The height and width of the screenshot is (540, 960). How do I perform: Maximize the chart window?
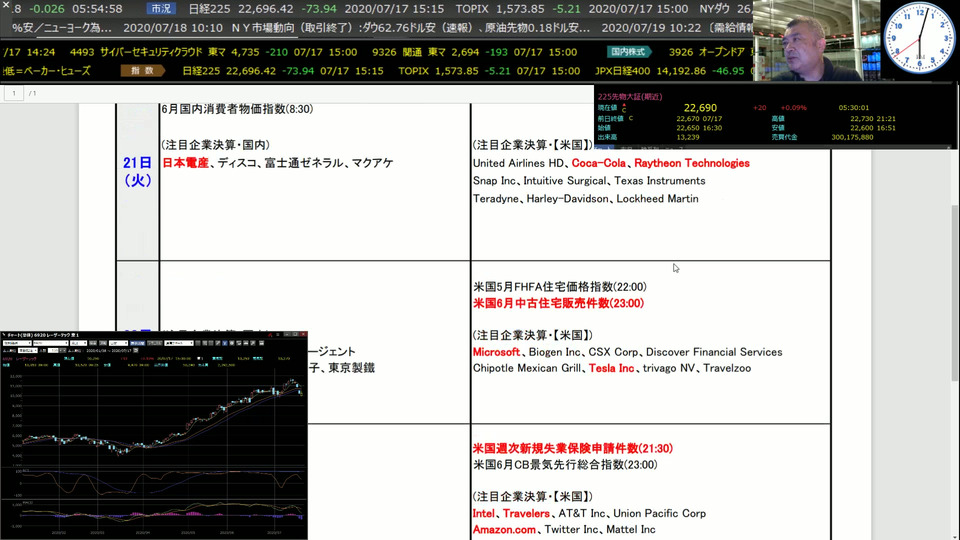click(294, 334)
